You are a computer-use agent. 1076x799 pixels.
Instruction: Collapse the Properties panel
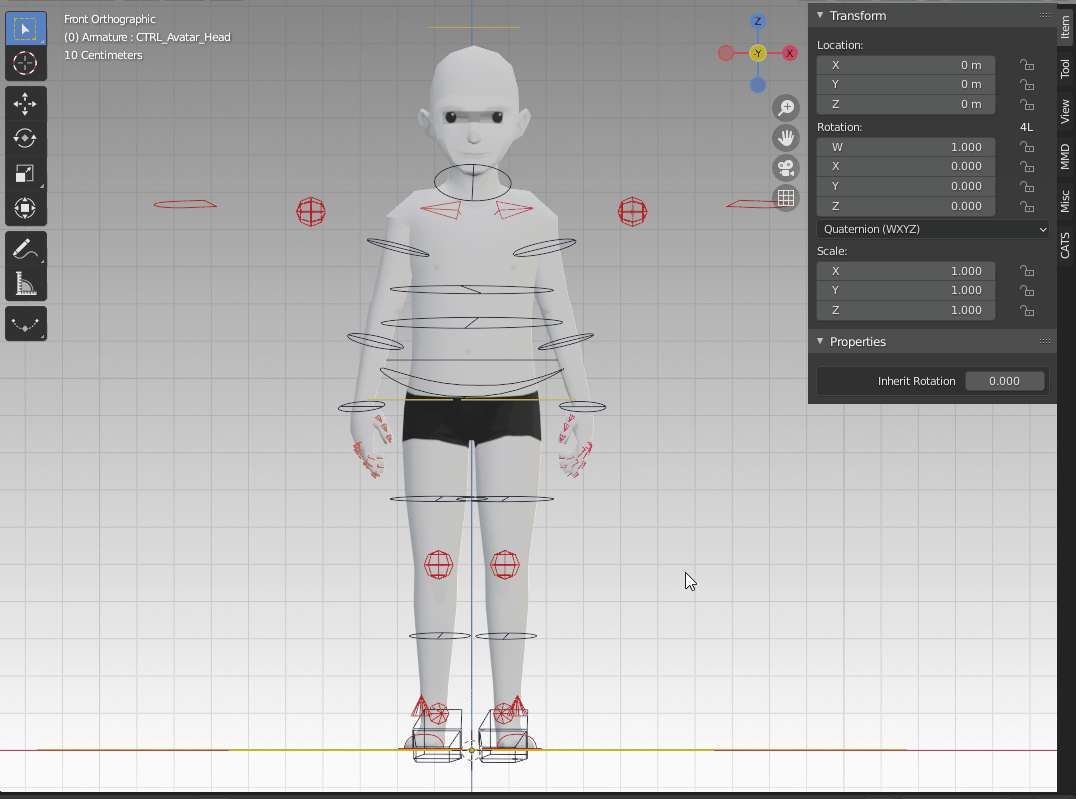point(820,341)
